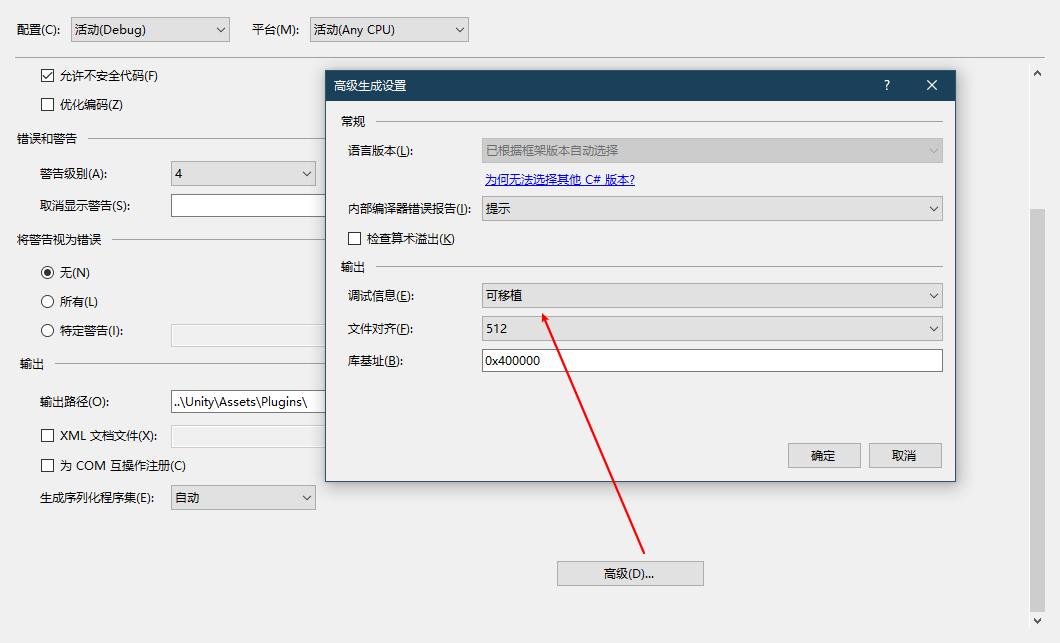The height and width of the screenshot is (643, 1060).
Task: Expand the 平台 Any CPU dropdown
Action: pyautogui.click(x=389, y=30)
